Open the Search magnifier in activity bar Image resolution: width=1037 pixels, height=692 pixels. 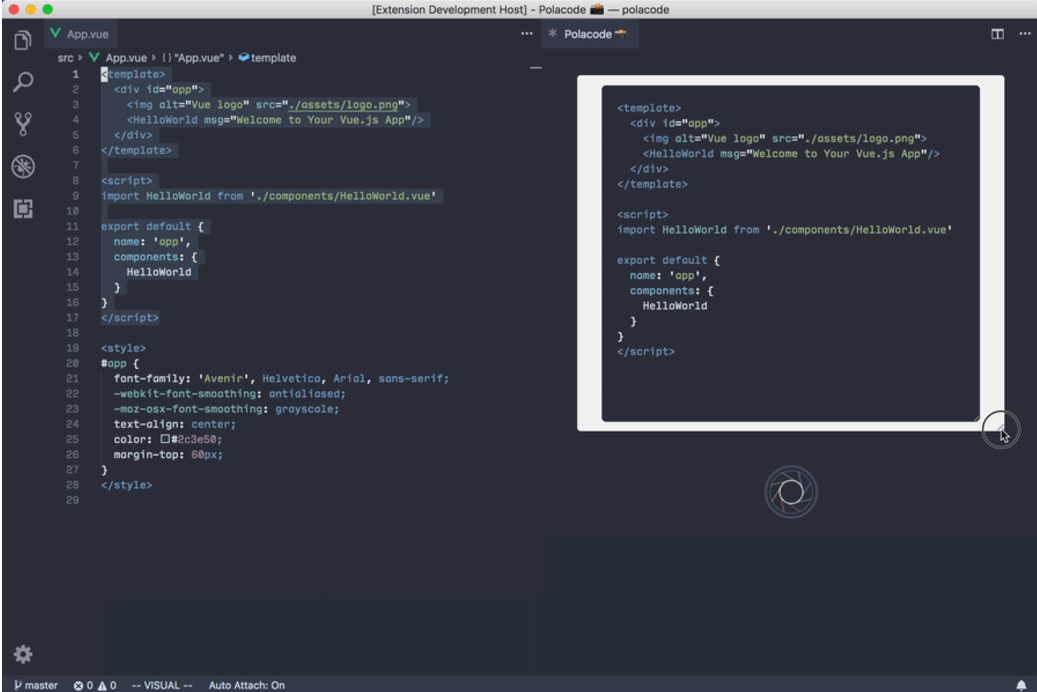click(21, 83)
